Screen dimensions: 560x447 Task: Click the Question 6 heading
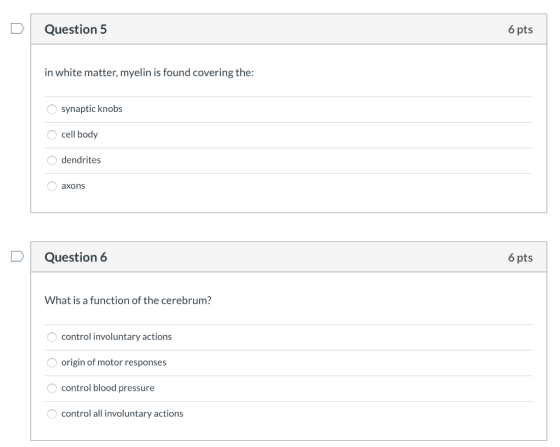76,257
